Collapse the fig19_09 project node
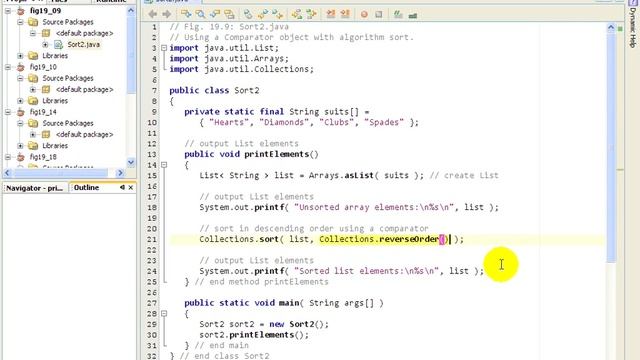 pyautogui.click(x=8, y=11)
